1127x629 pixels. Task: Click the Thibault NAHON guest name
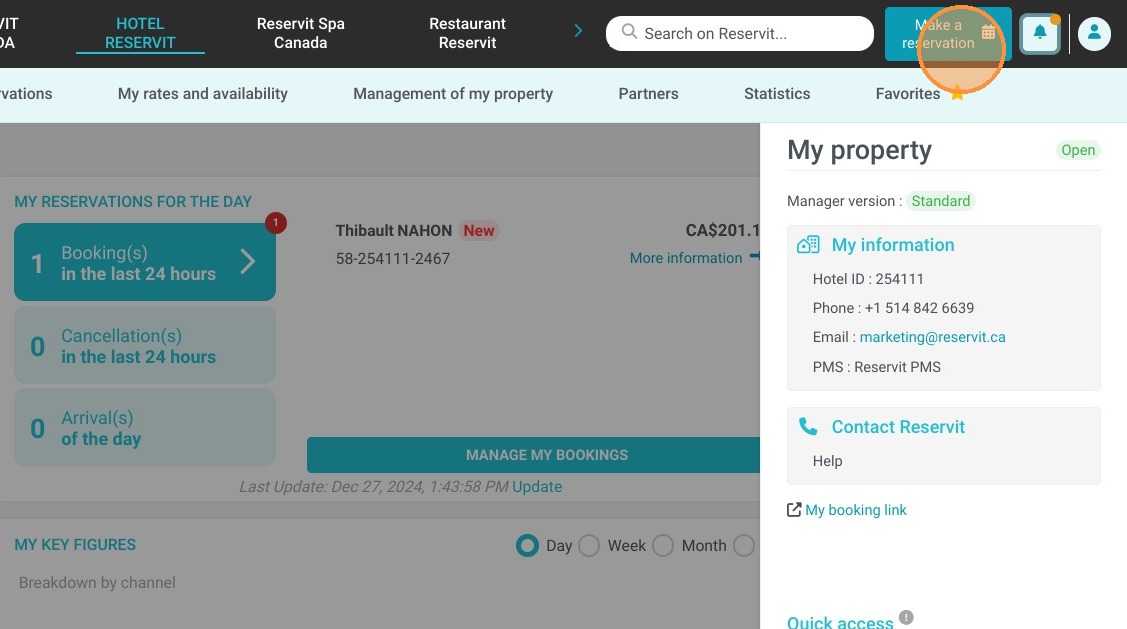(x=393, y=231)
